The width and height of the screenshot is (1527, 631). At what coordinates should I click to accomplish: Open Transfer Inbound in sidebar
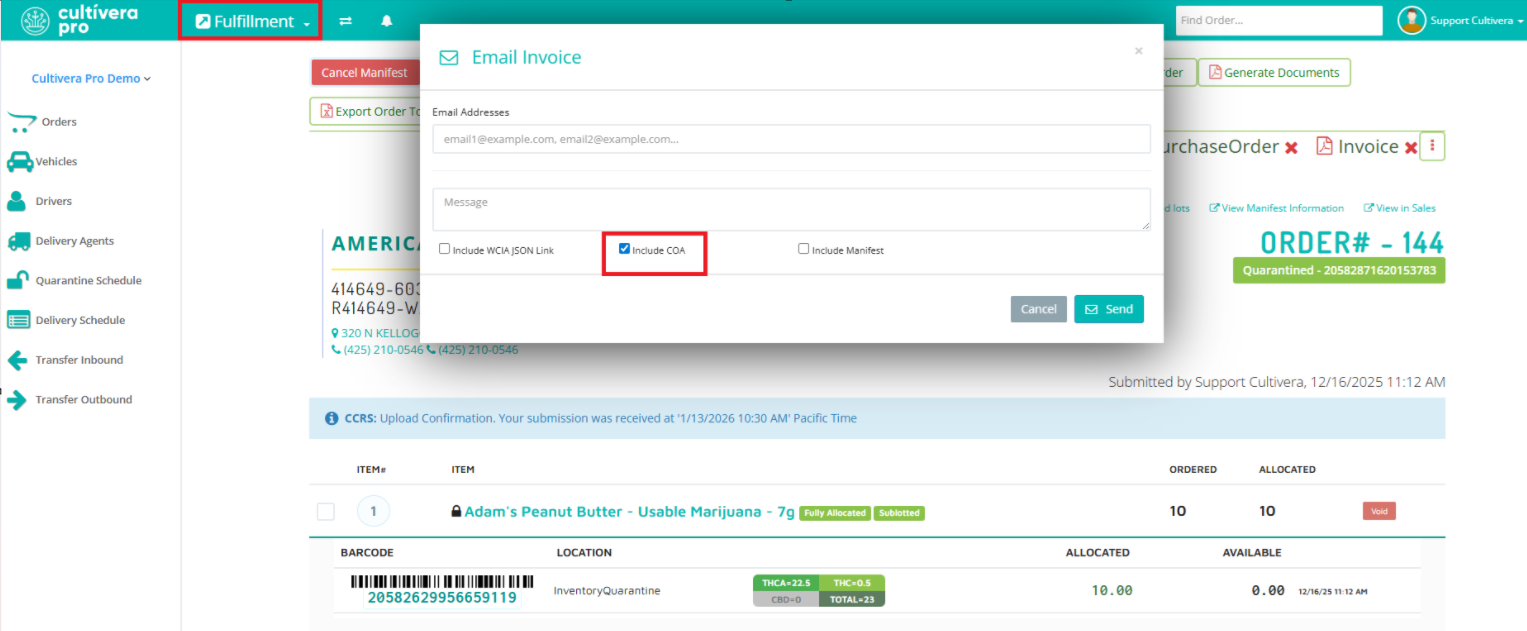[x=79, y=360]
